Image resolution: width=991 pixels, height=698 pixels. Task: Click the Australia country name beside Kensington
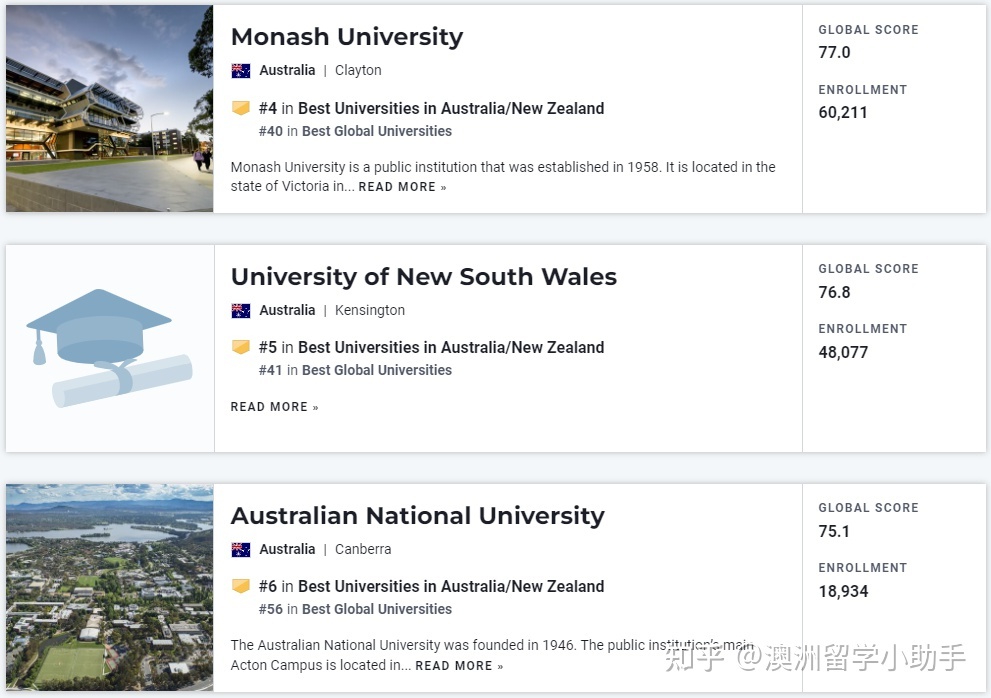pyautogui.click(x=287, y=310)
